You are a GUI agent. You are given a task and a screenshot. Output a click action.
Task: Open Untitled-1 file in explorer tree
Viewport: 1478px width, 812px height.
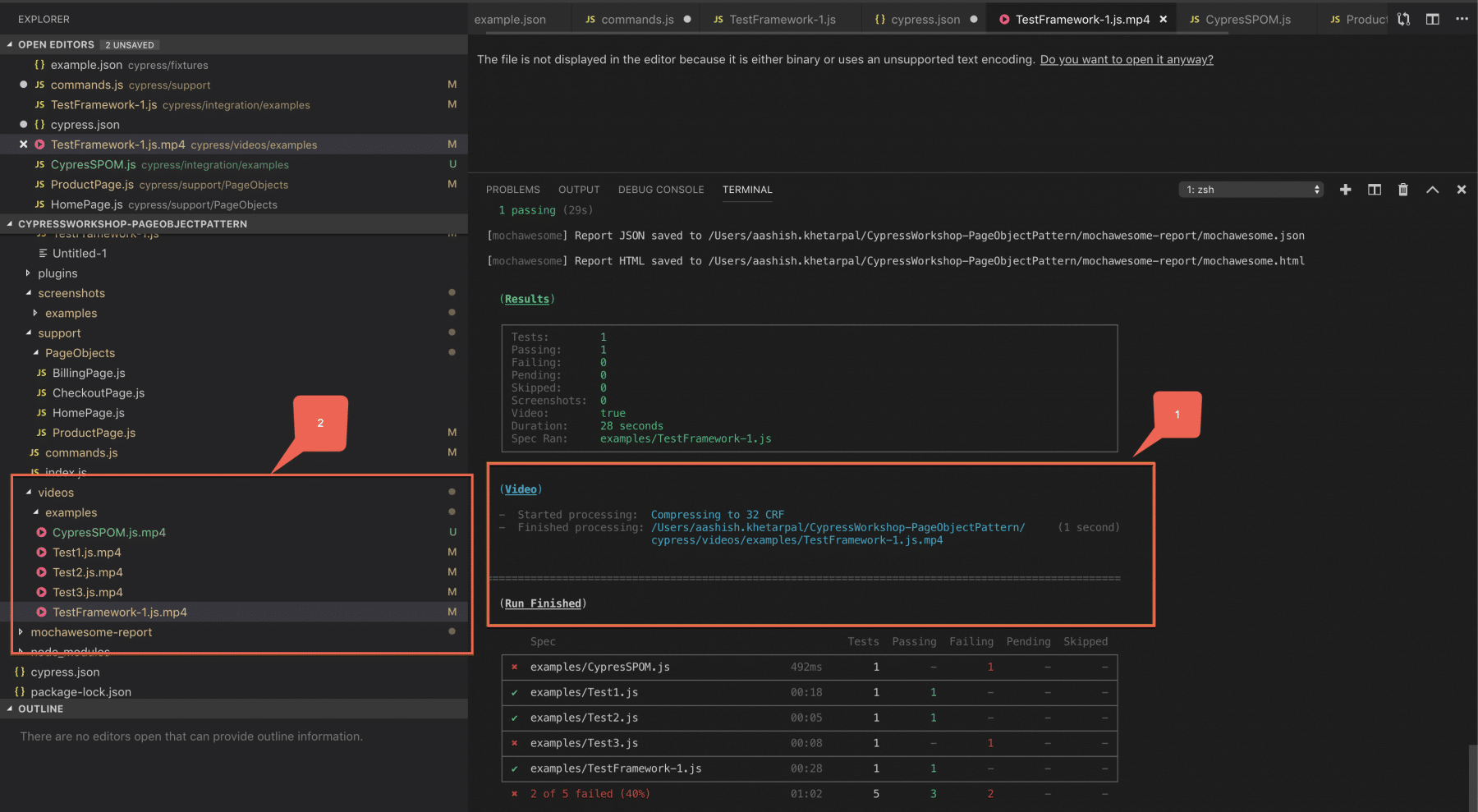tap(80, 254)
